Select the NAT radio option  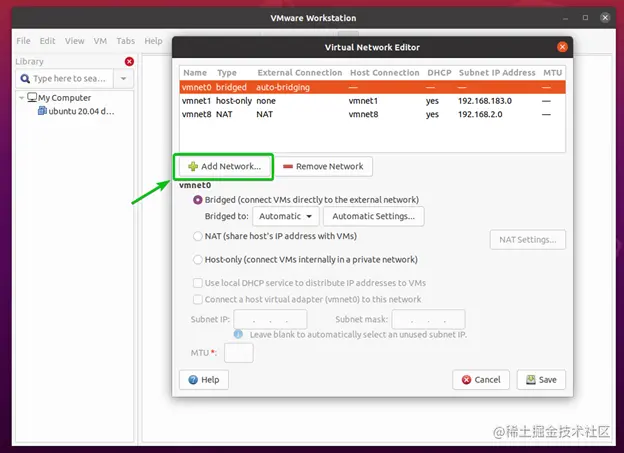[x=197, y=236]
